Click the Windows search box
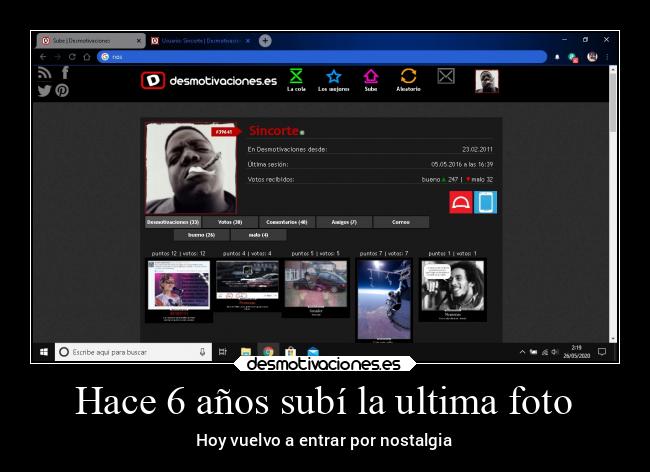The height and width of the screenshot is (472, 650). [x=133, y=352]
